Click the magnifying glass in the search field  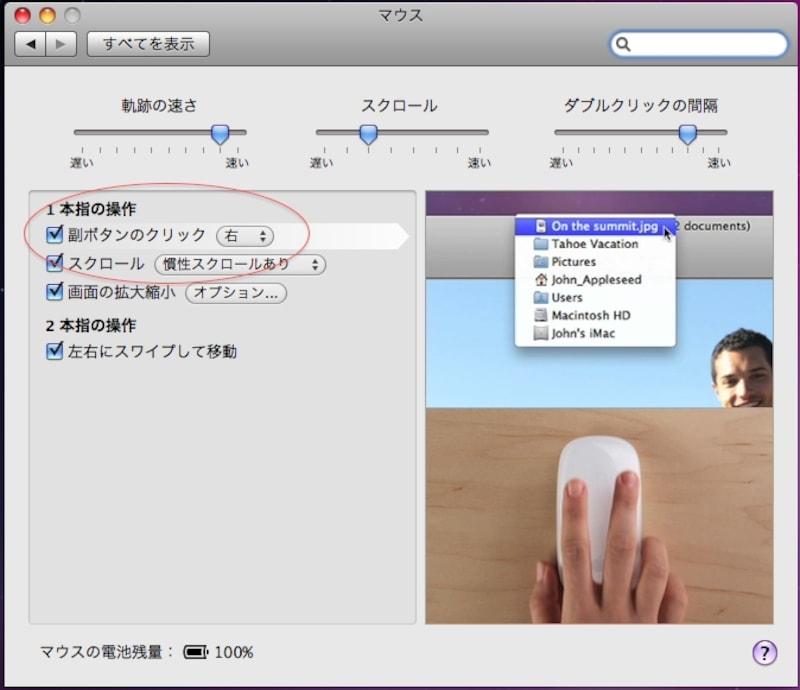coord(625,44)
